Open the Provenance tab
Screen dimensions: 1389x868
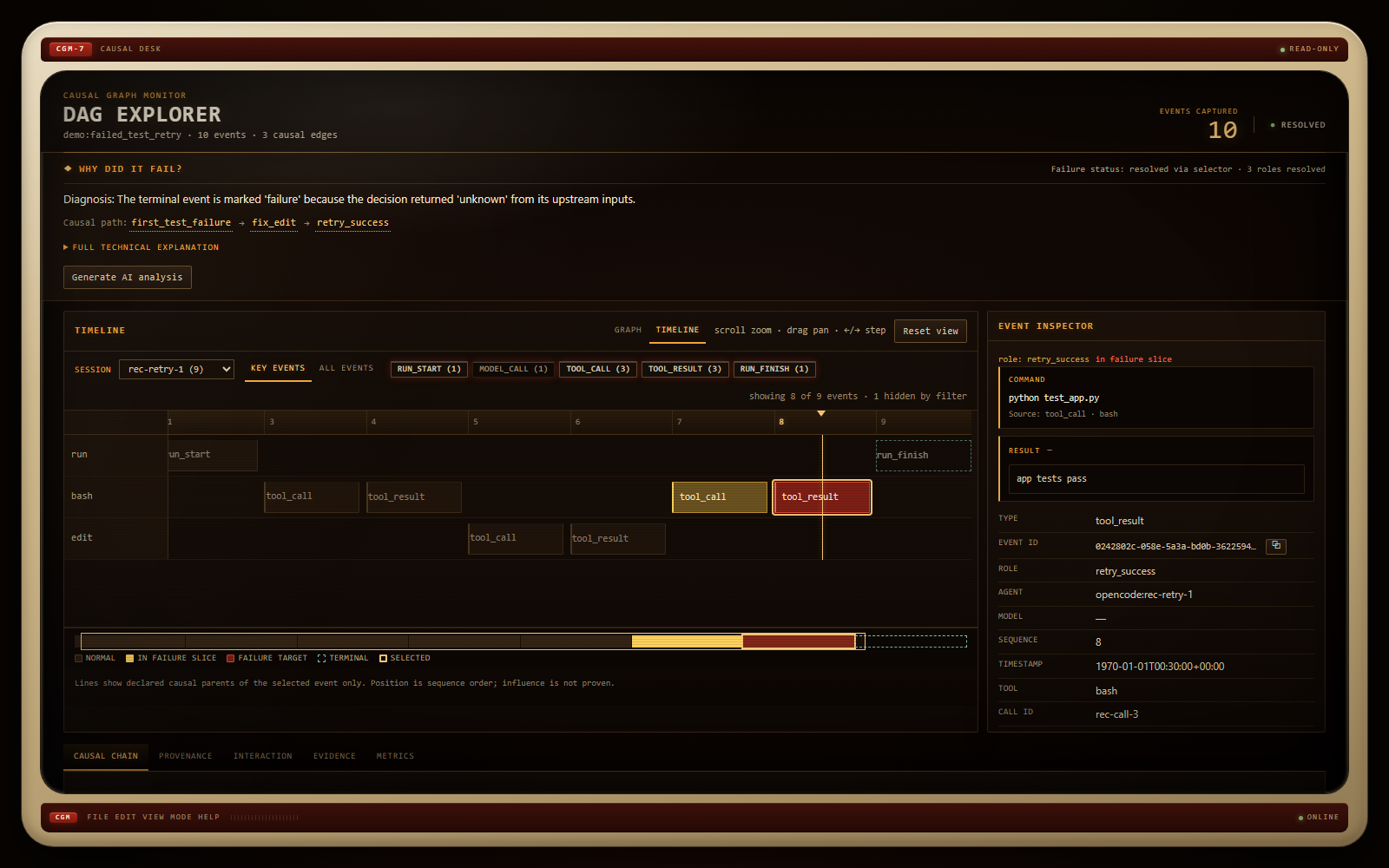186,756
